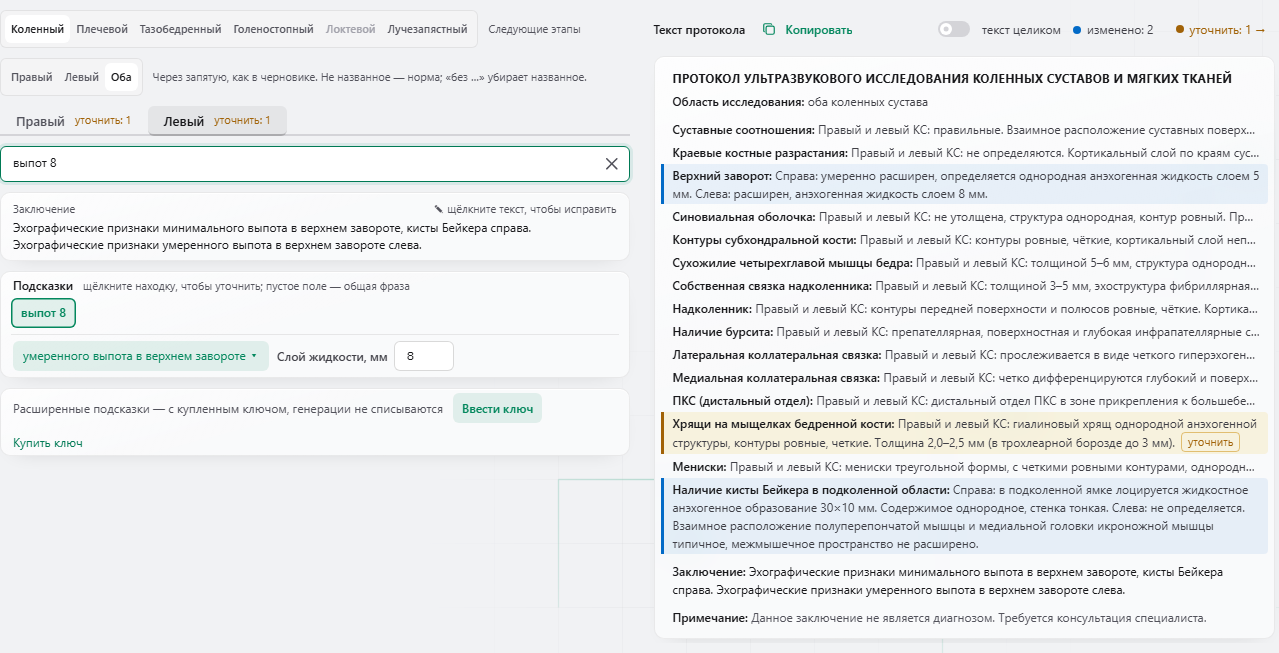Image resolution: width=1279 pixels, height=653 pixels.
Task: Open the 'умеренного выпота в верхнем завороте' dropdown
Action: 140,356
